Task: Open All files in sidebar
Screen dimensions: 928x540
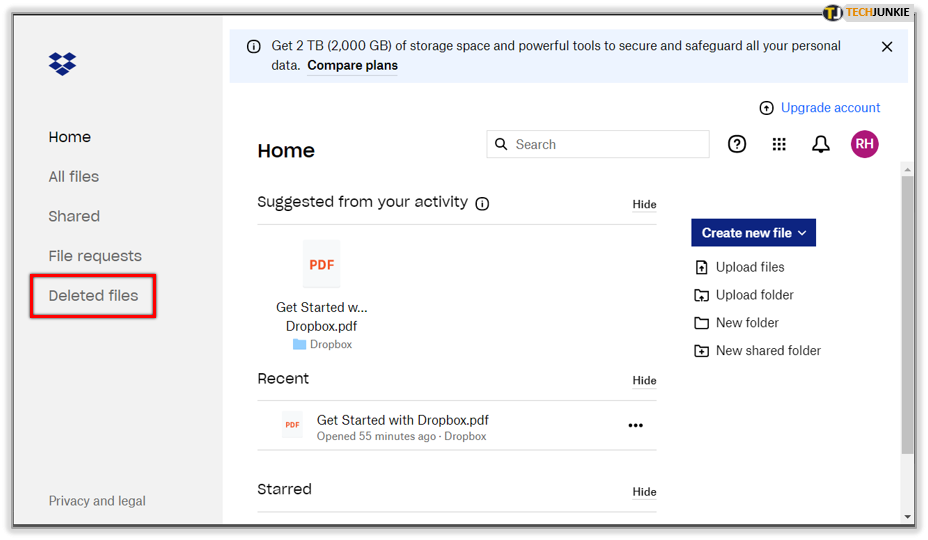Action: pyautogui.click(x=74, y=176)
